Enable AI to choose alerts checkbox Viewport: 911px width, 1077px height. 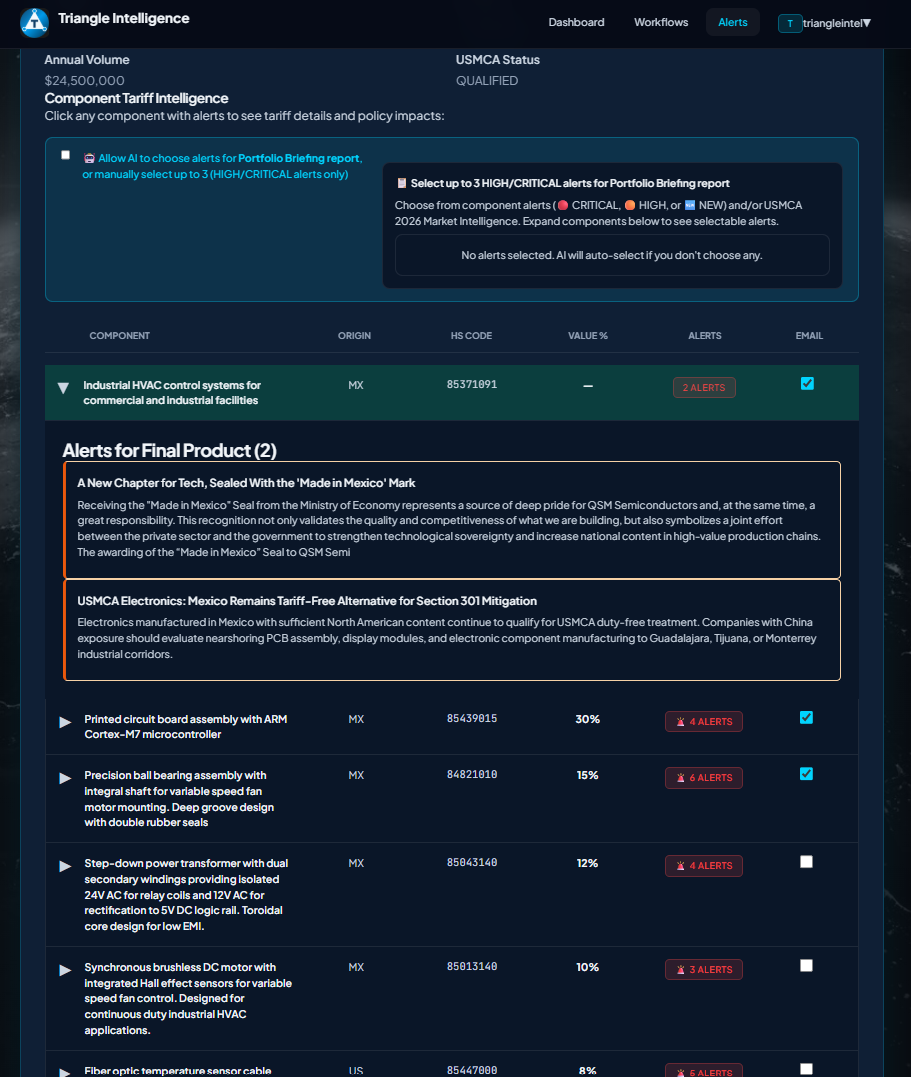[x=66, y=155]
